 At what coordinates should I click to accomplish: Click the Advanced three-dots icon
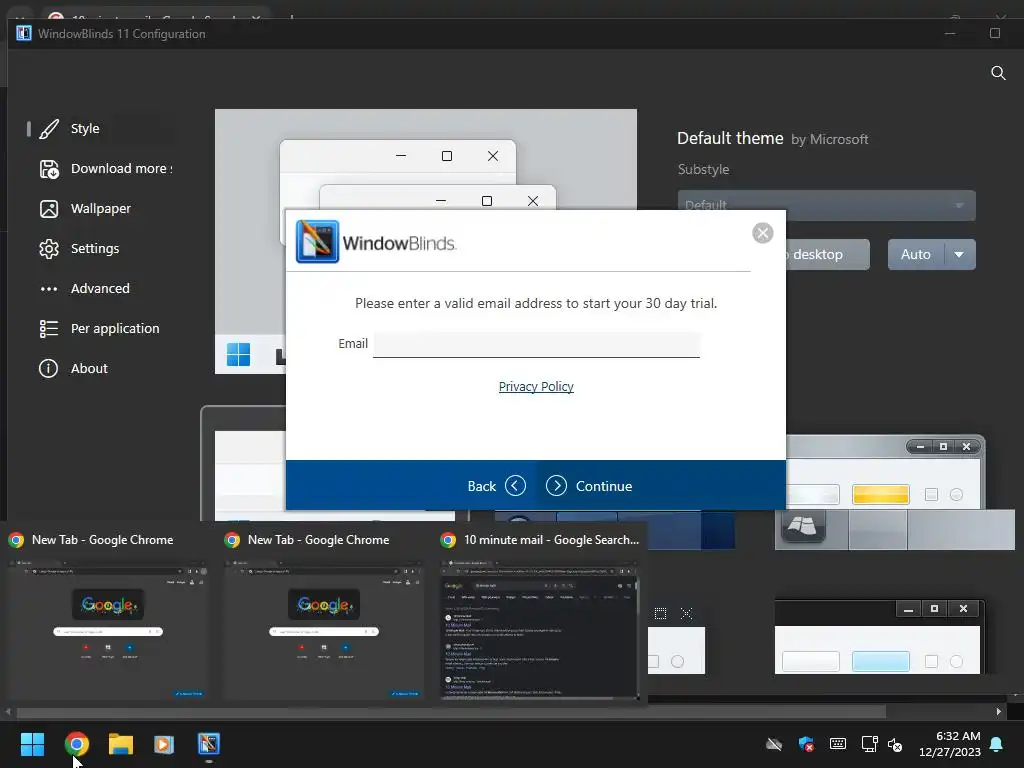tap(49, 289)
